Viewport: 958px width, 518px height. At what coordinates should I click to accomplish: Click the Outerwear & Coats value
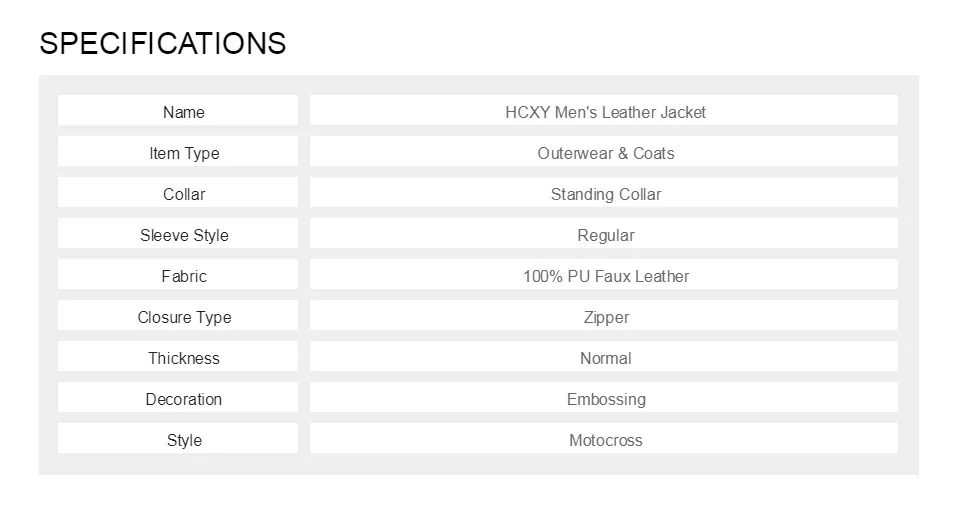coord(605,153)
